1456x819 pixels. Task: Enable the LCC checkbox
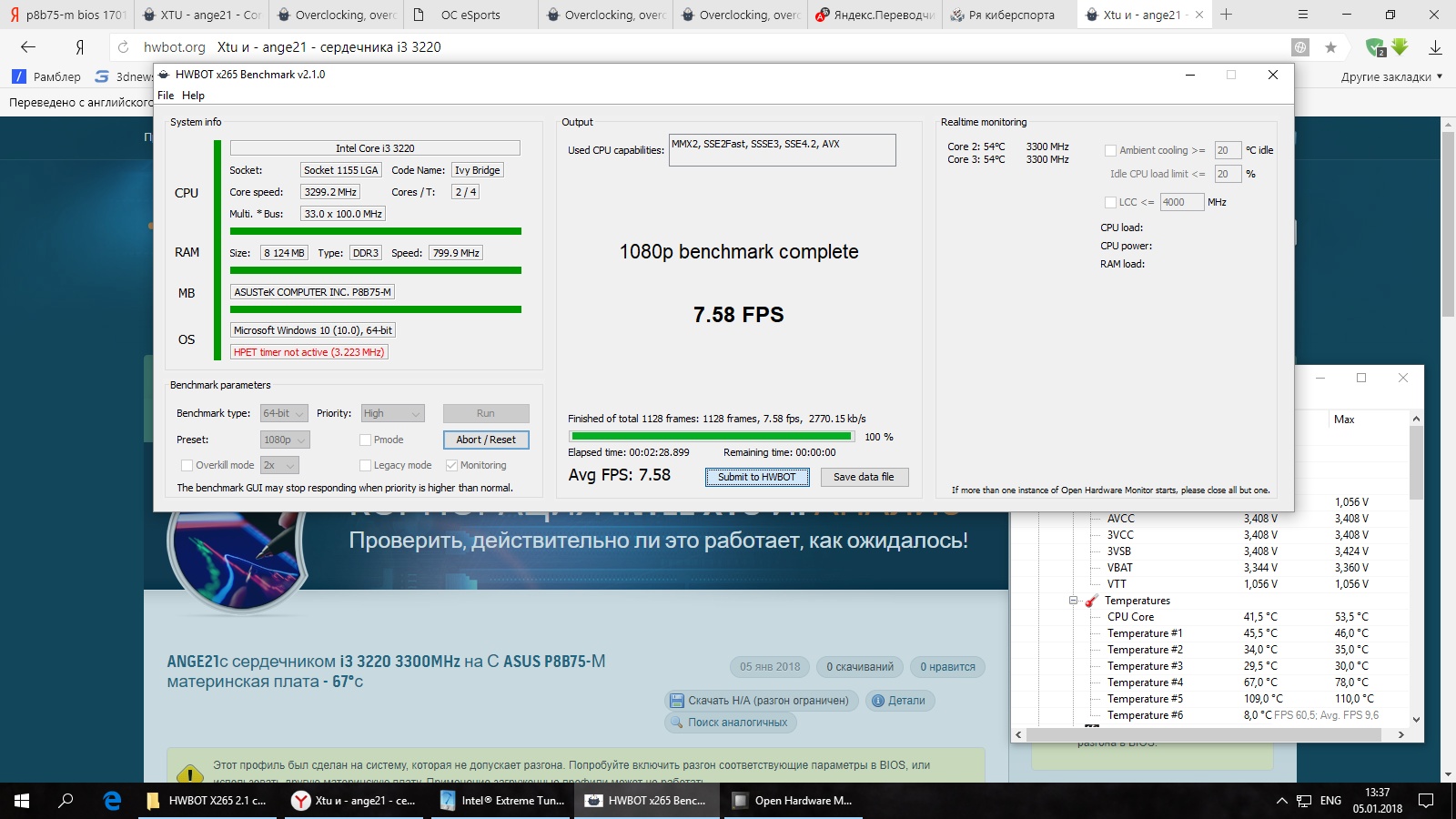click(x=1110, y=202)
